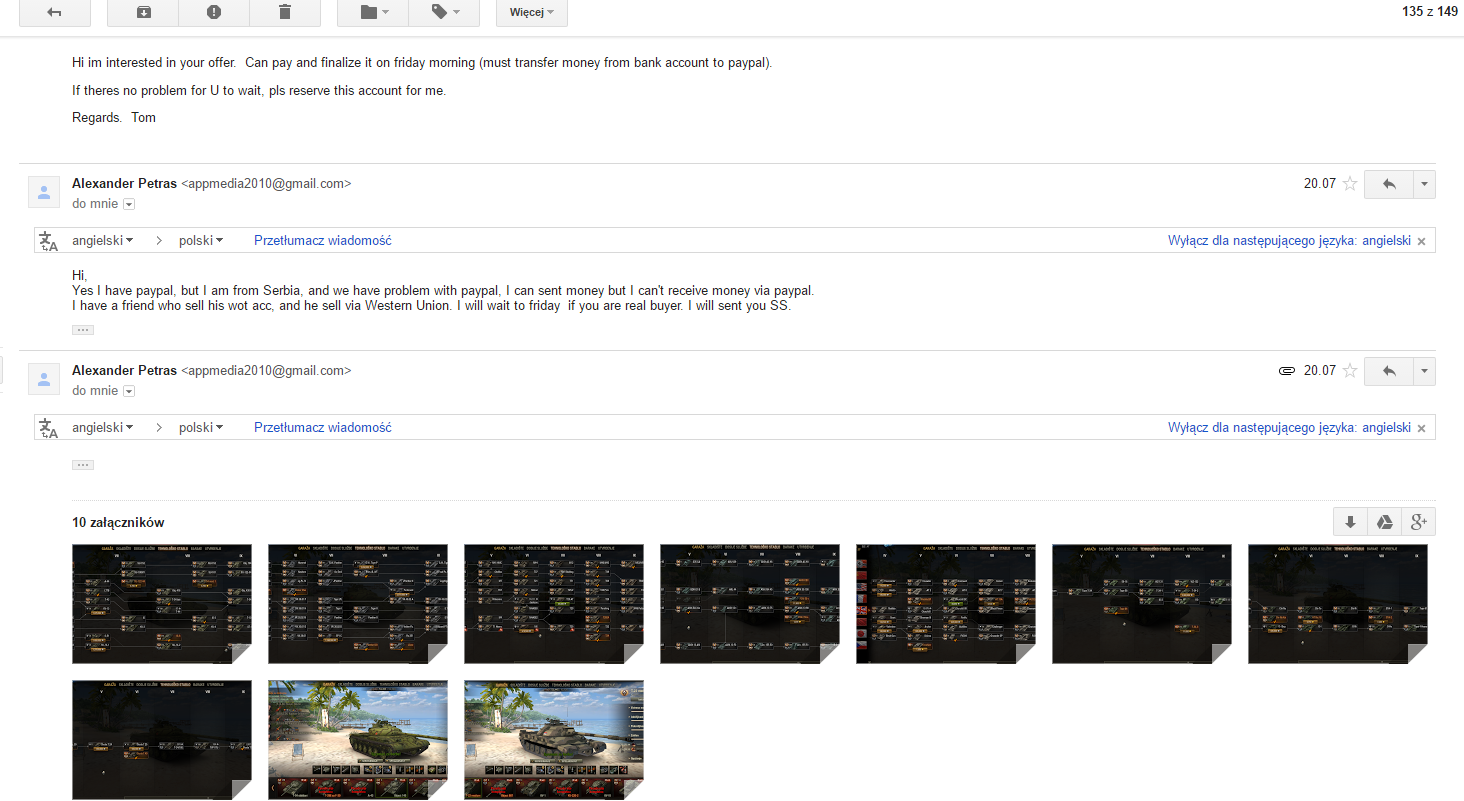Image resolution: width=1464 pixels, height=801 pixels.
Task: Star the first Alexander Petras message
Action: (1349, 184)
